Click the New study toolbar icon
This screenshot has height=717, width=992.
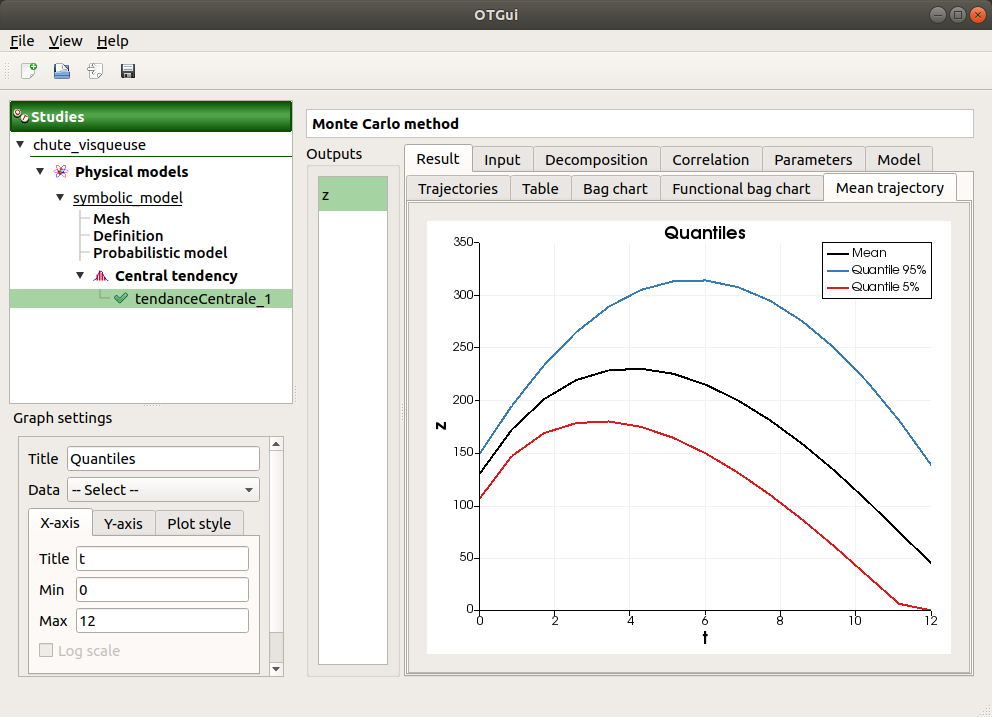coord(29,71)
